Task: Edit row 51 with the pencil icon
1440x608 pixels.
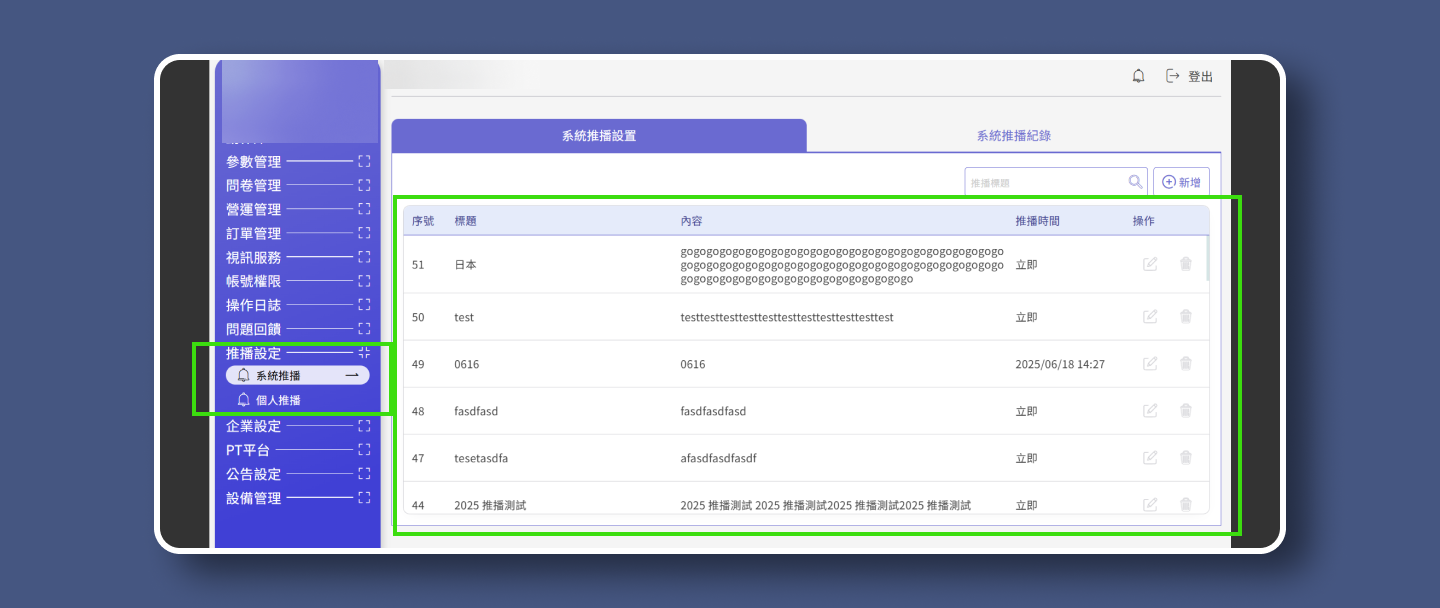Action: (x=1150, y=264)
